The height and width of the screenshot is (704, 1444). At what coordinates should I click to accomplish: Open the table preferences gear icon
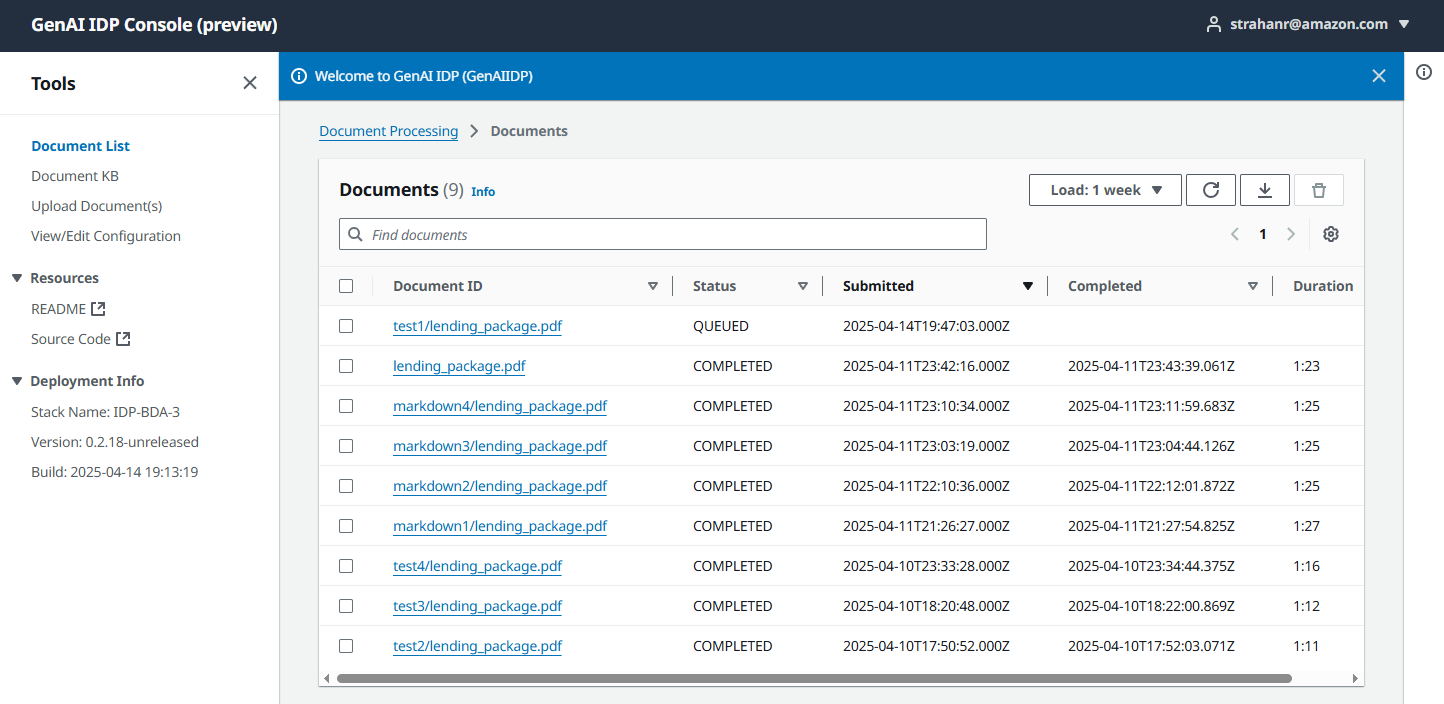point(1331,233)
